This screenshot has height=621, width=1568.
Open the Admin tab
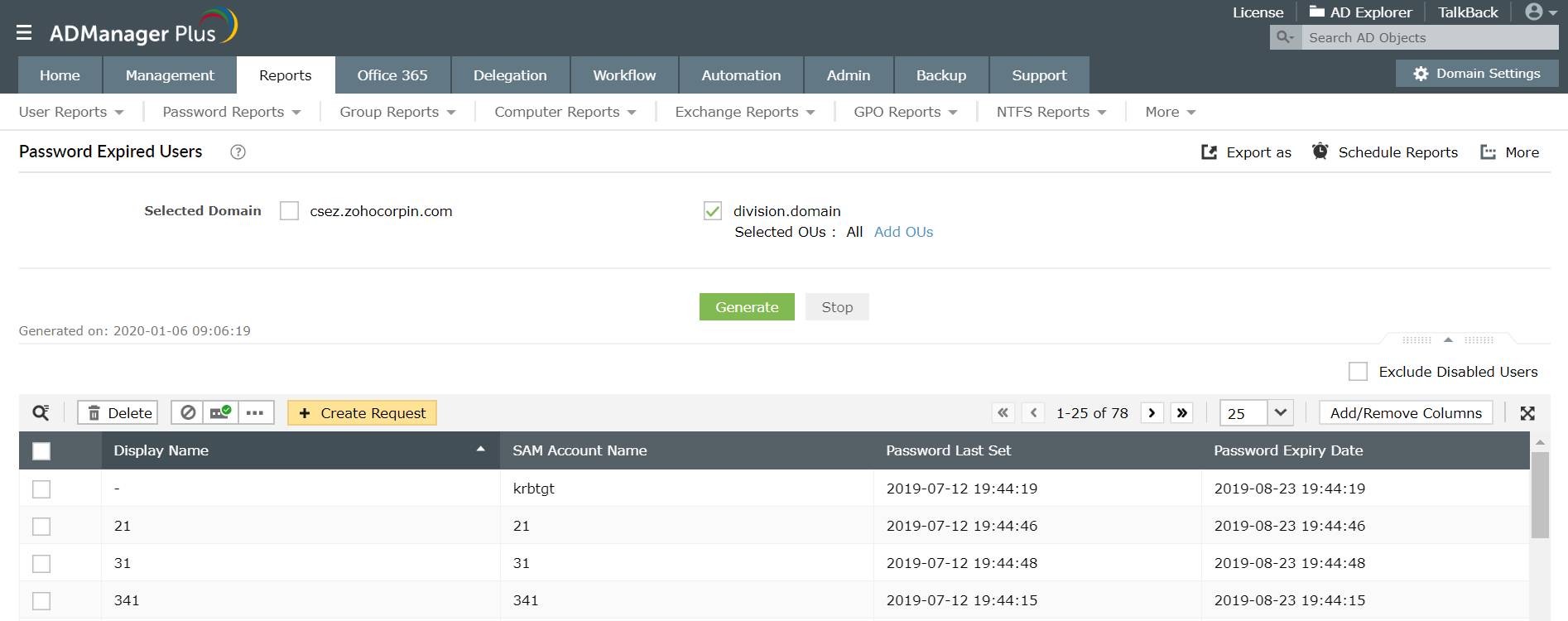(849, 75)
